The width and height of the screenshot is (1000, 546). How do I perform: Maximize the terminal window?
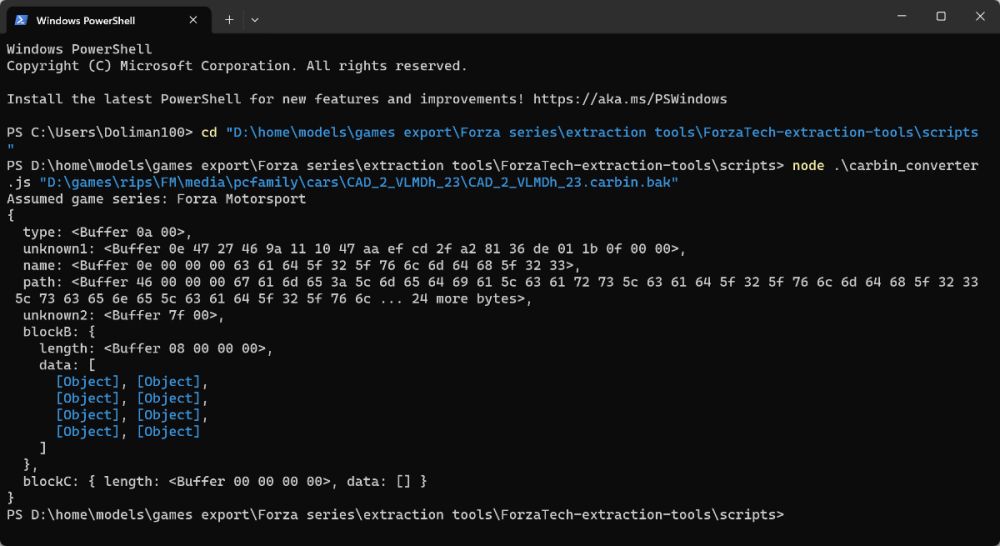pyautogui.click(x=941, y=17)
